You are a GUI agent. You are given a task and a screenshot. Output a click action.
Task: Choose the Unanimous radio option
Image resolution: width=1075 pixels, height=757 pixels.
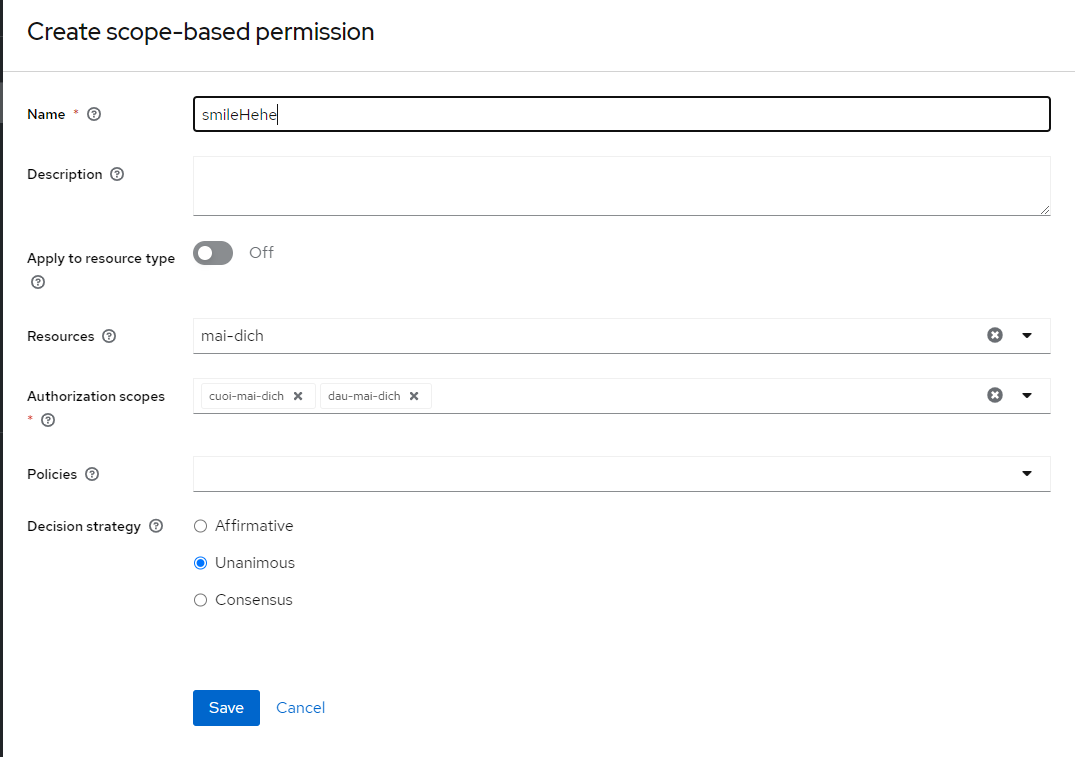(201, 563)
